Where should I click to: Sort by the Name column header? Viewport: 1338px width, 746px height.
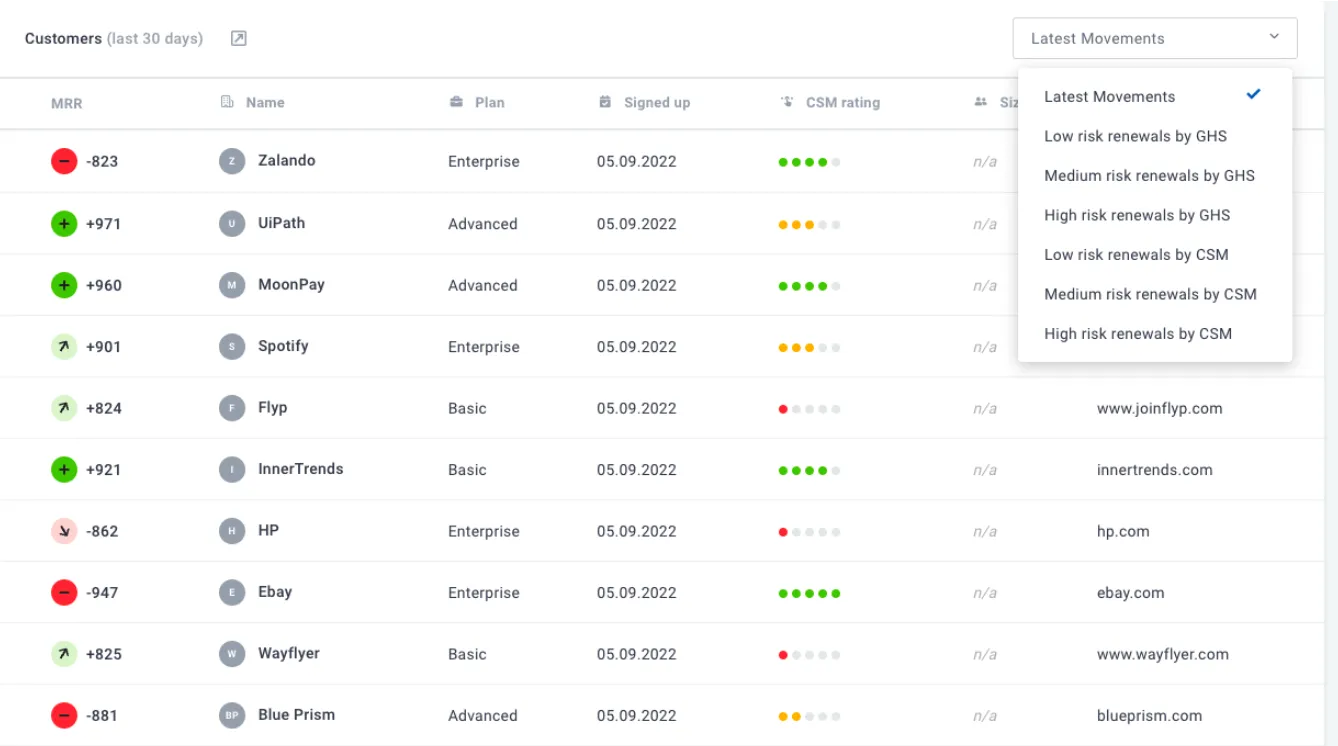pyautogui.click(x=265, y=102)
